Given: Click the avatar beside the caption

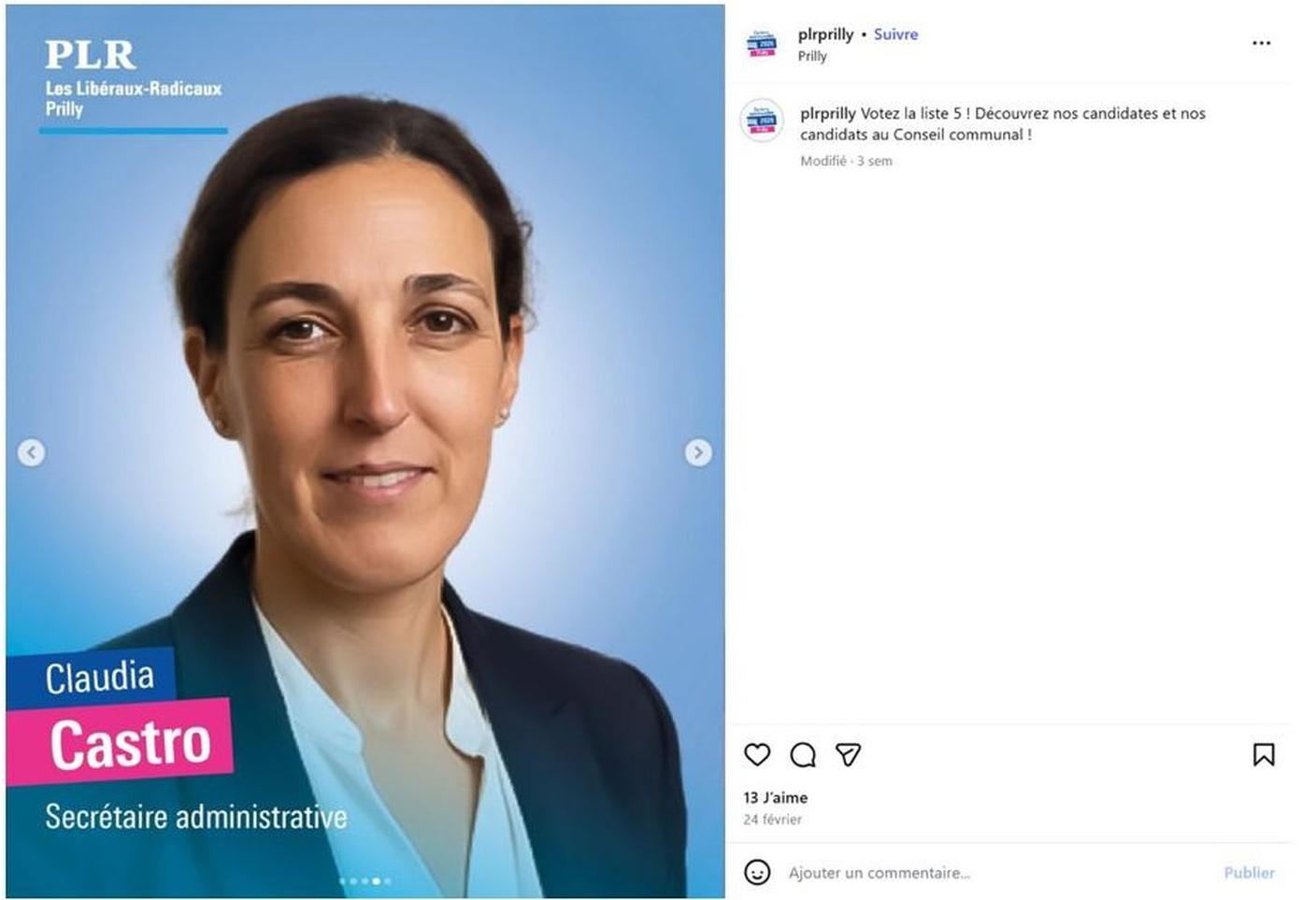Looking at the screenshot, I should click(x=762, y=121).
